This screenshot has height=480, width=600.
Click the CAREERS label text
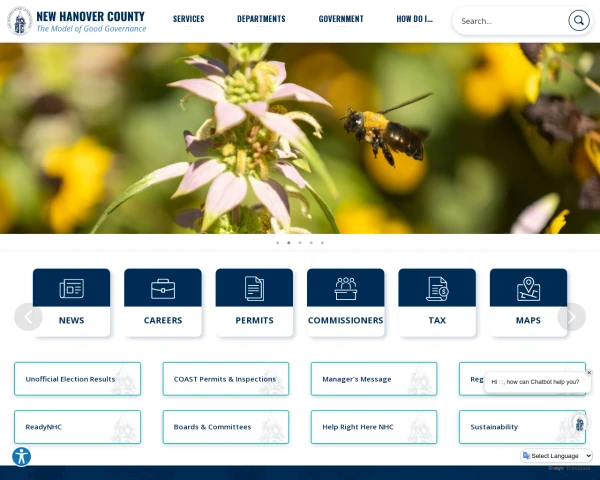click(x=163, y=320)
